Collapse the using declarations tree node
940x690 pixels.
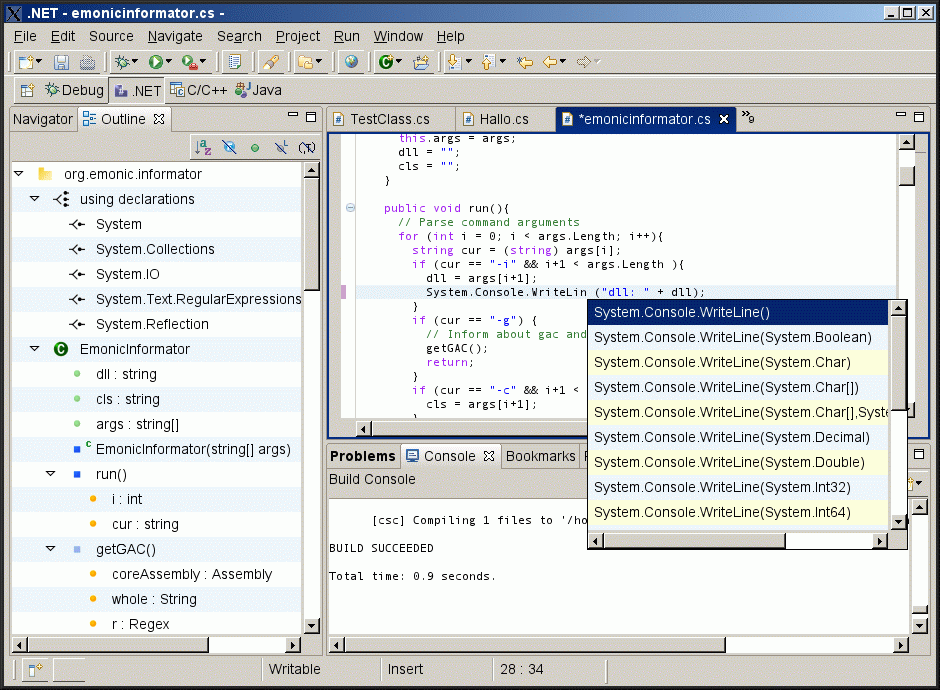[x=34, y=199]
